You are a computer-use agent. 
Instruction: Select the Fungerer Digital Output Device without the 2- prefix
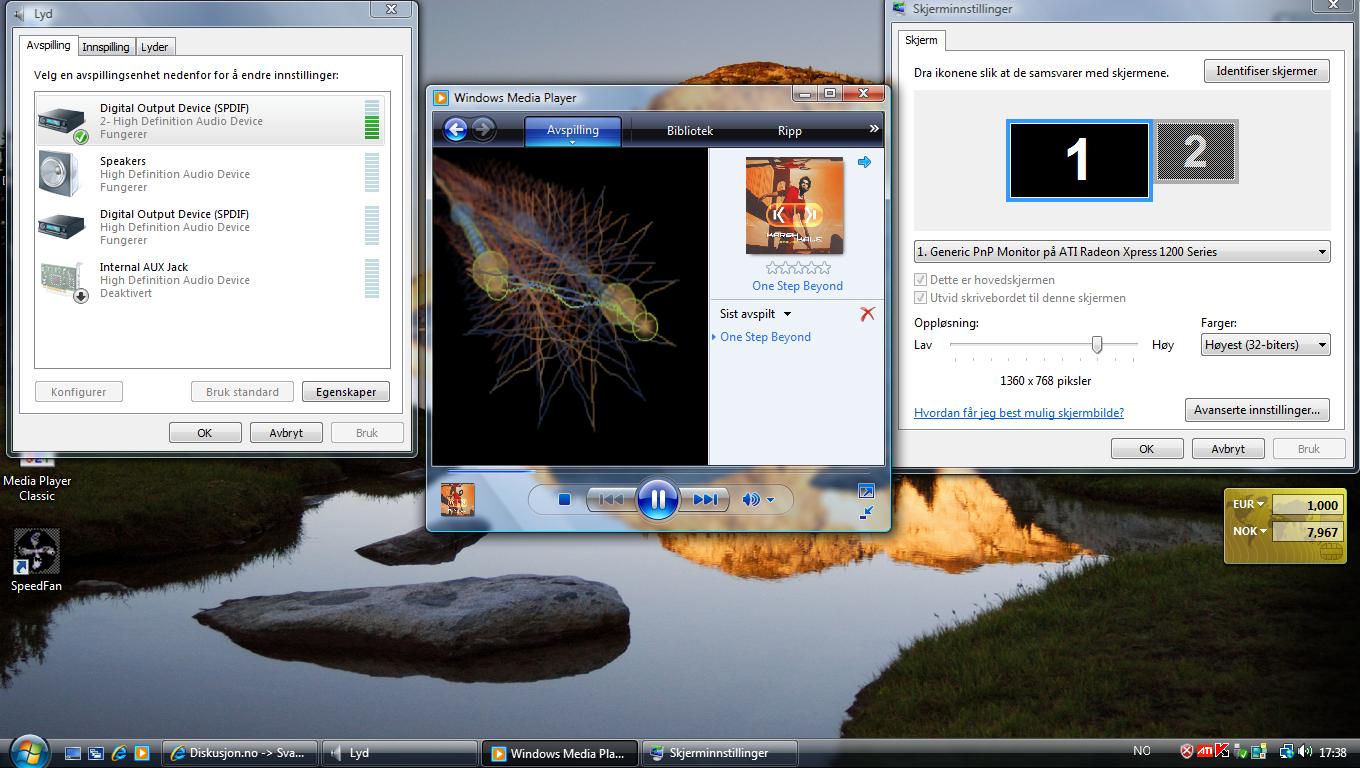211,226
